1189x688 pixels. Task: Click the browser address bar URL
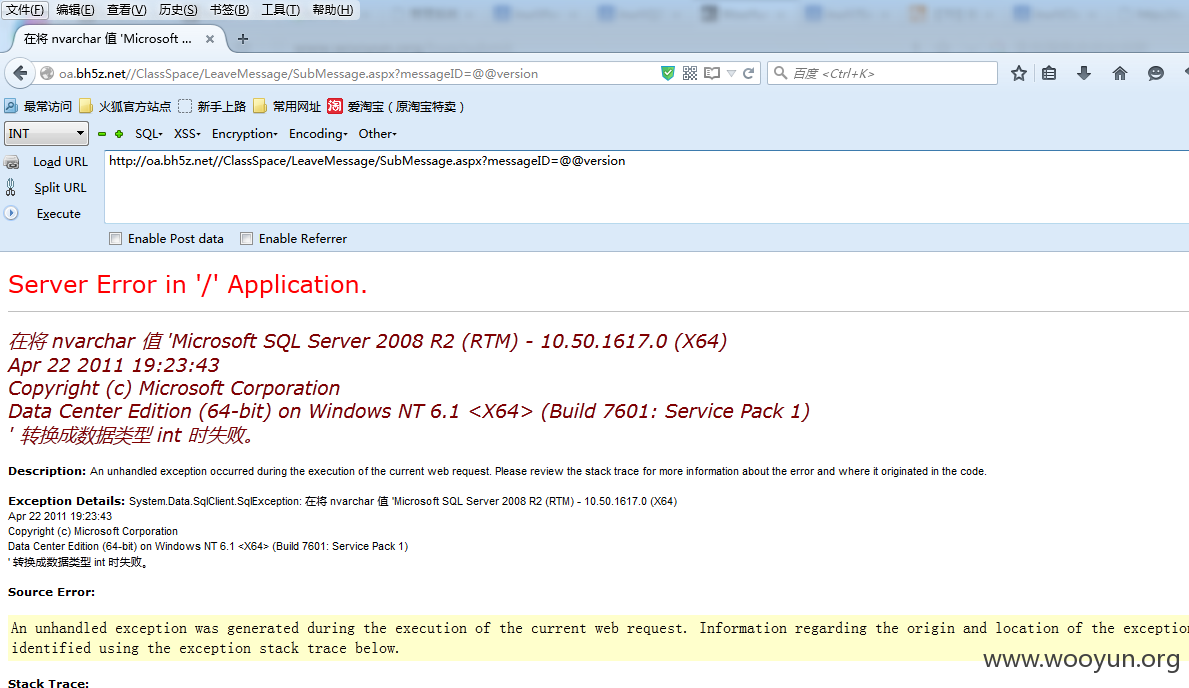click(298, 74)
